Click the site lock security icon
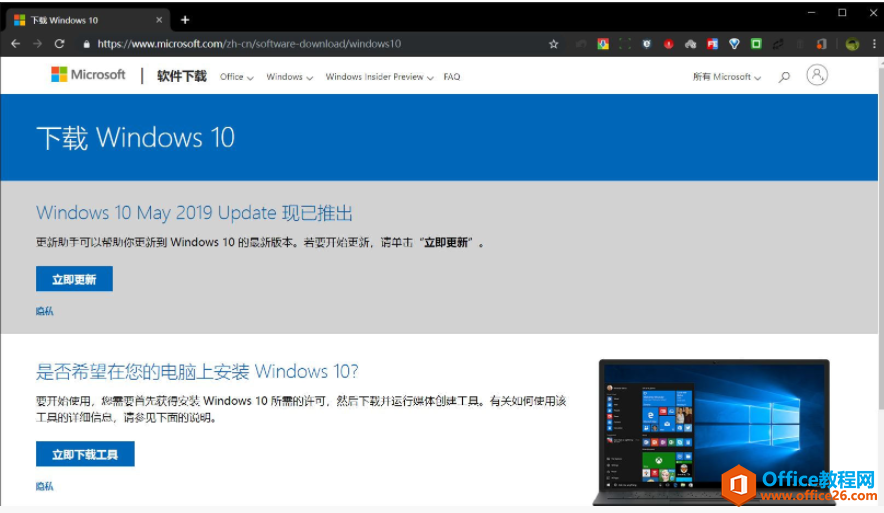The width and height of the screenshot is (884, 513). point(86,44)
